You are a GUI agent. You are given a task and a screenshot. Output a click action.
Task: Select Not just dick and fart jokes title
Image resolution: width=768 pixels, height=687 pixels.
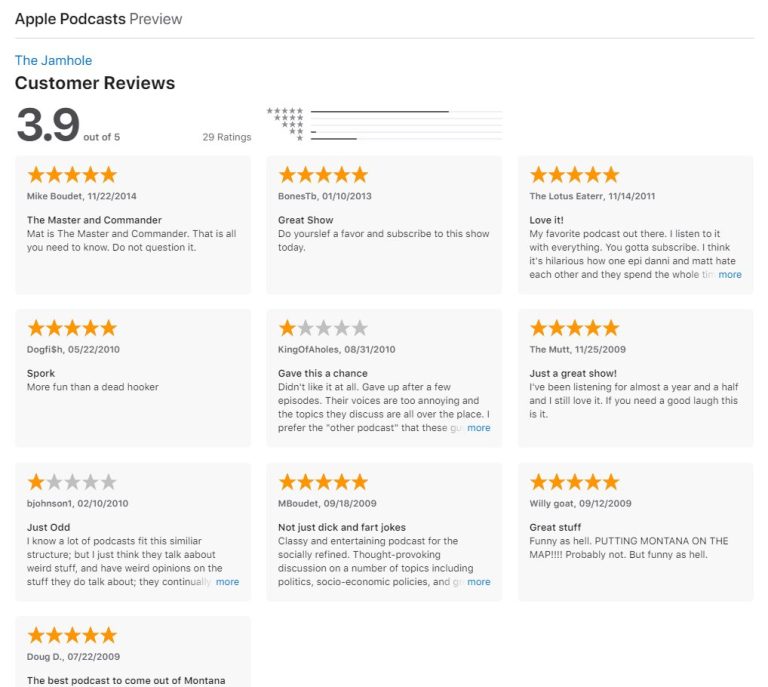(x=342, y=527)
